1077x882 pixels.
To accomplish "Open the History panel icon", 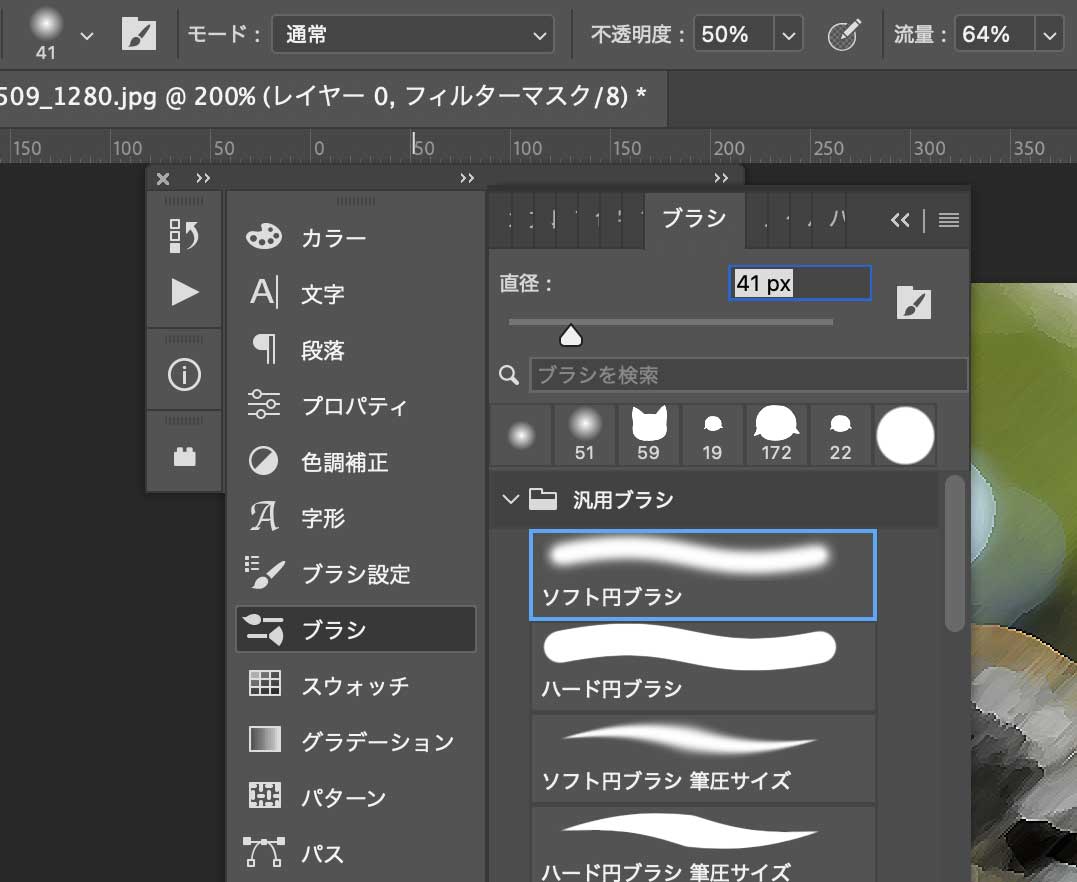I will (x=185, y=237).
